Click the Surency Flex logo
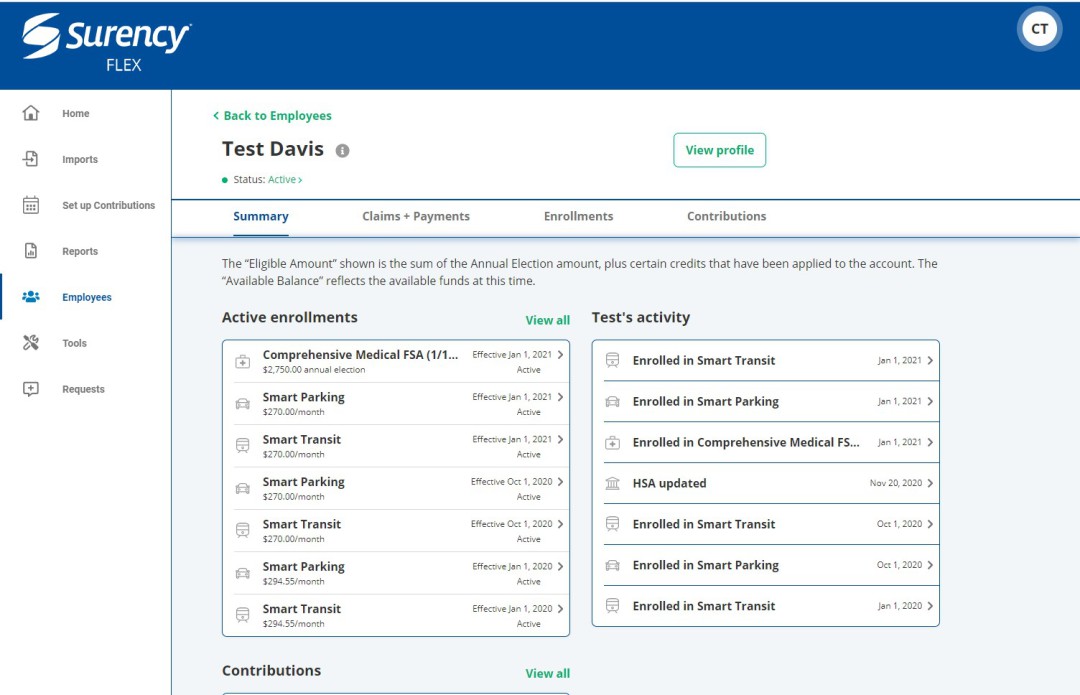The height and width of the screenshot is (695, 1080). click(x=106, y=43)
